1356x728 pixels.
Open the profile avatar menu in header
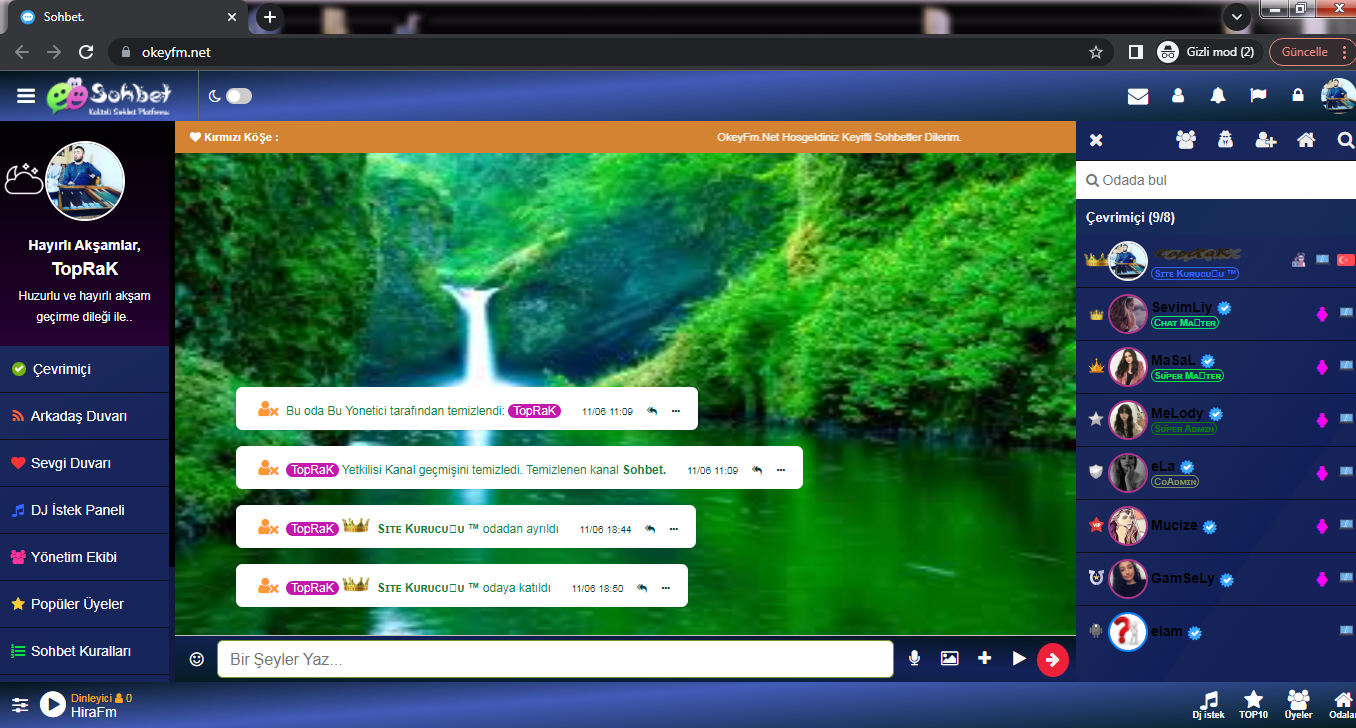tap(1338, 96)
